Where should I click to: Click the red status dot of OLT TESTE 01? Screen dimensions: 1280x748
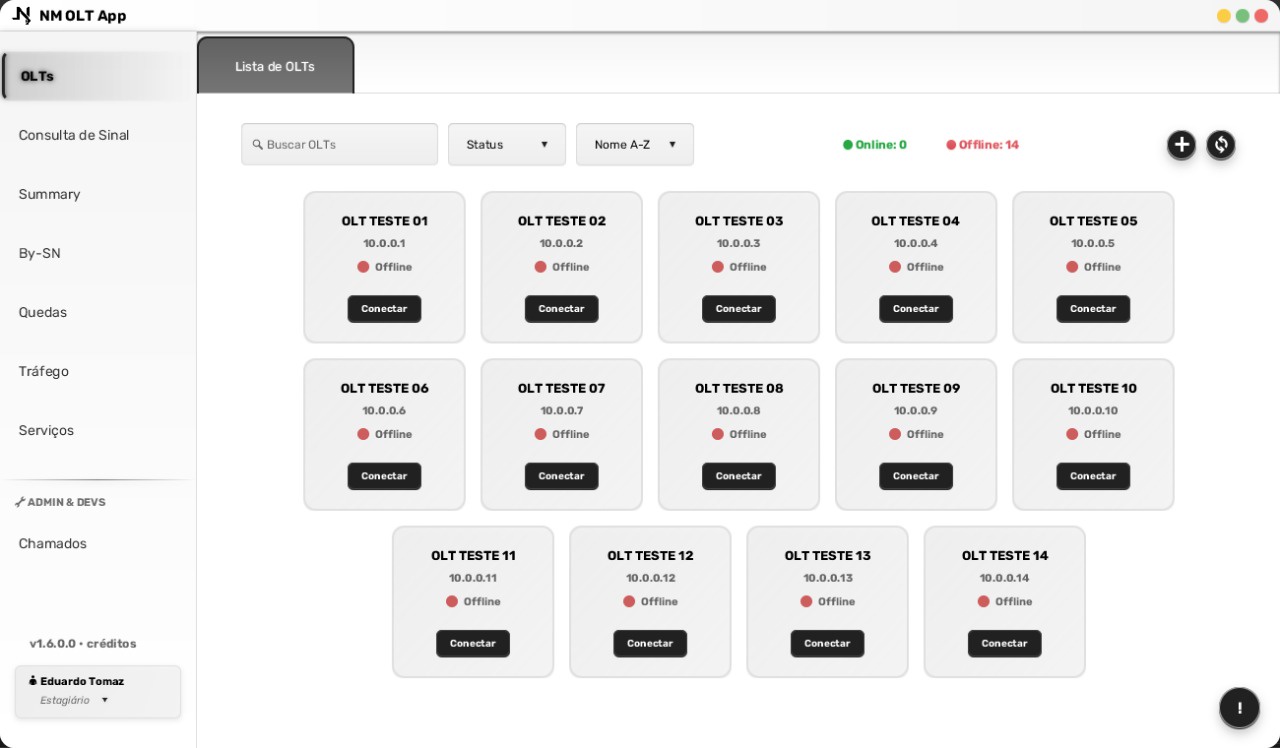pyautogui.click(x=363, y=267)
